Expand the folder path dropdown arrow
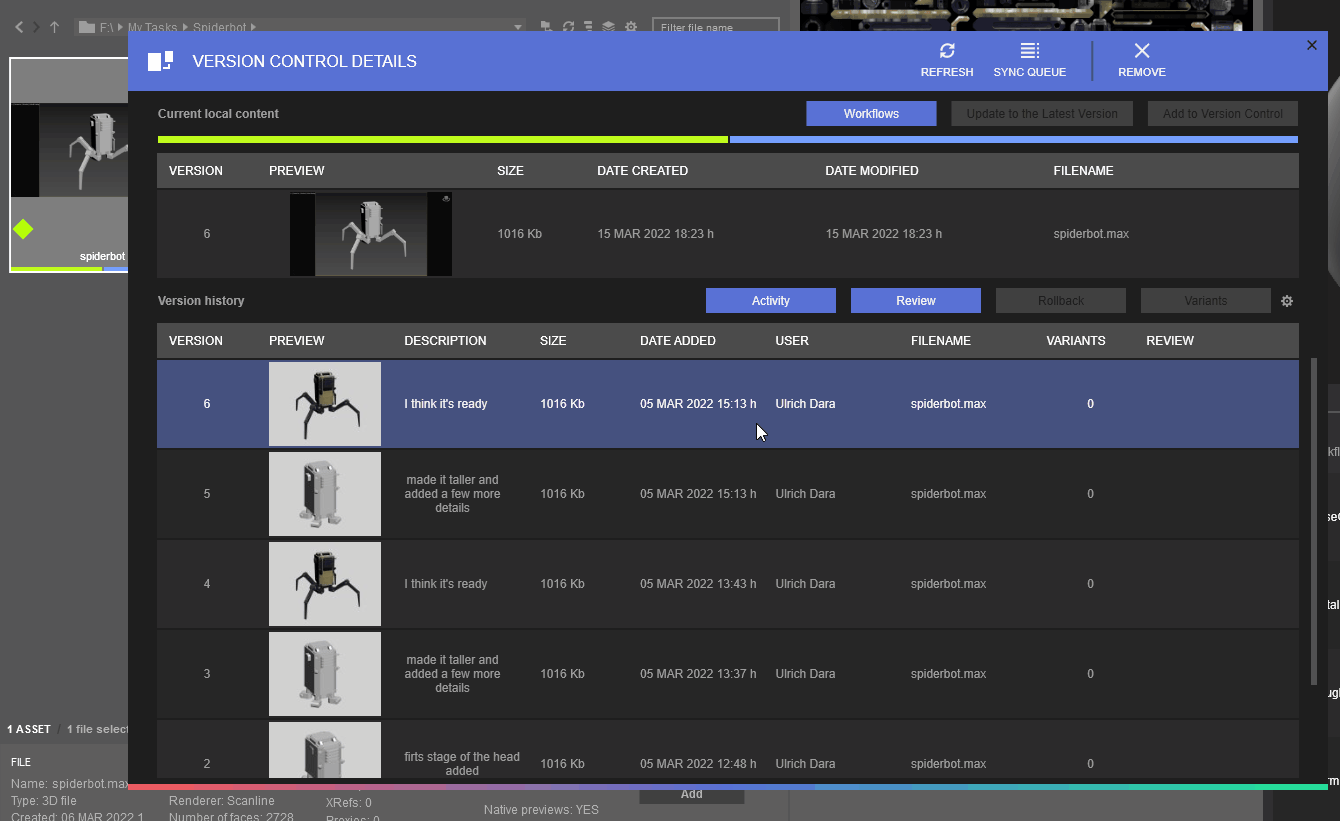 517,27
